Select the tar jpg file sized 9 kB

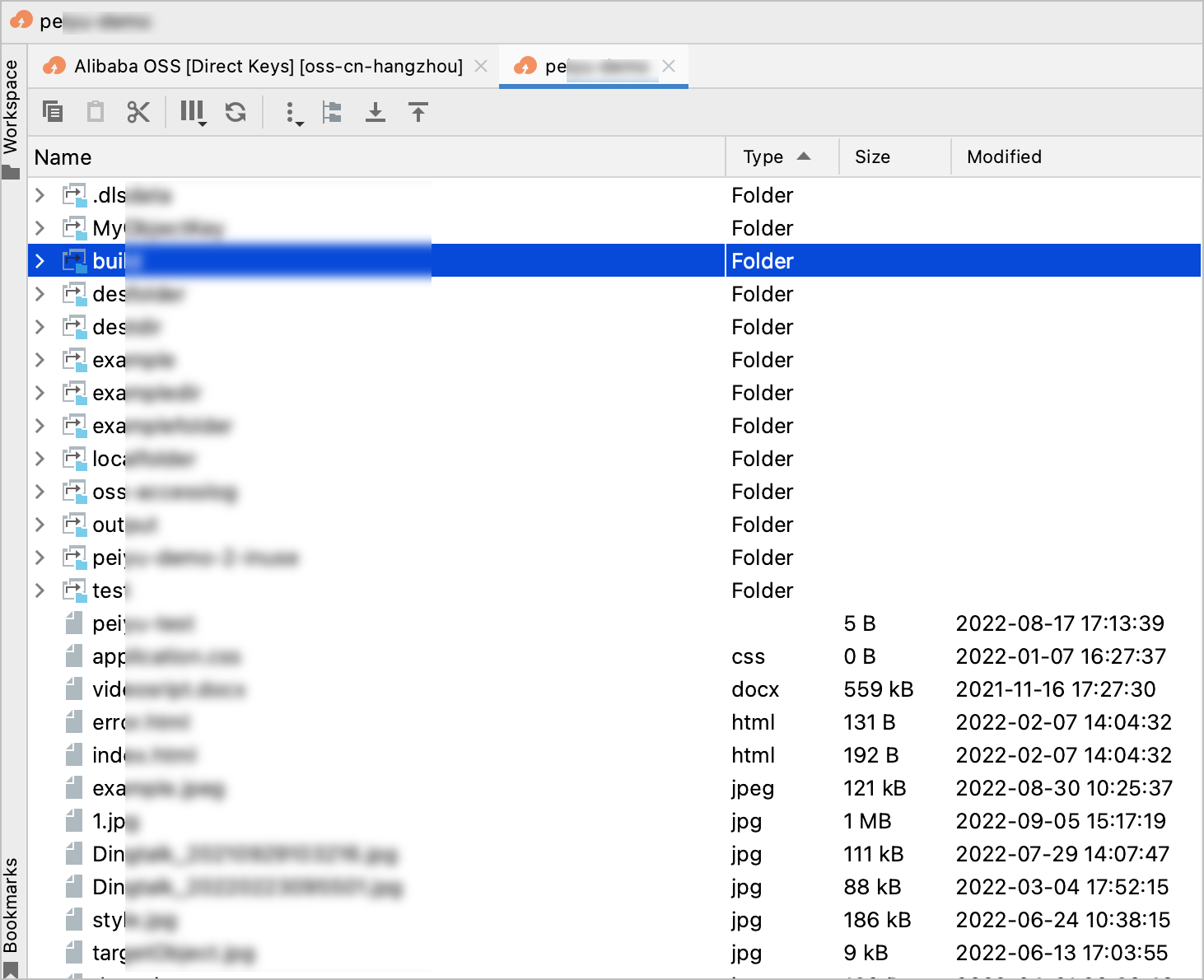pos(614,953)
